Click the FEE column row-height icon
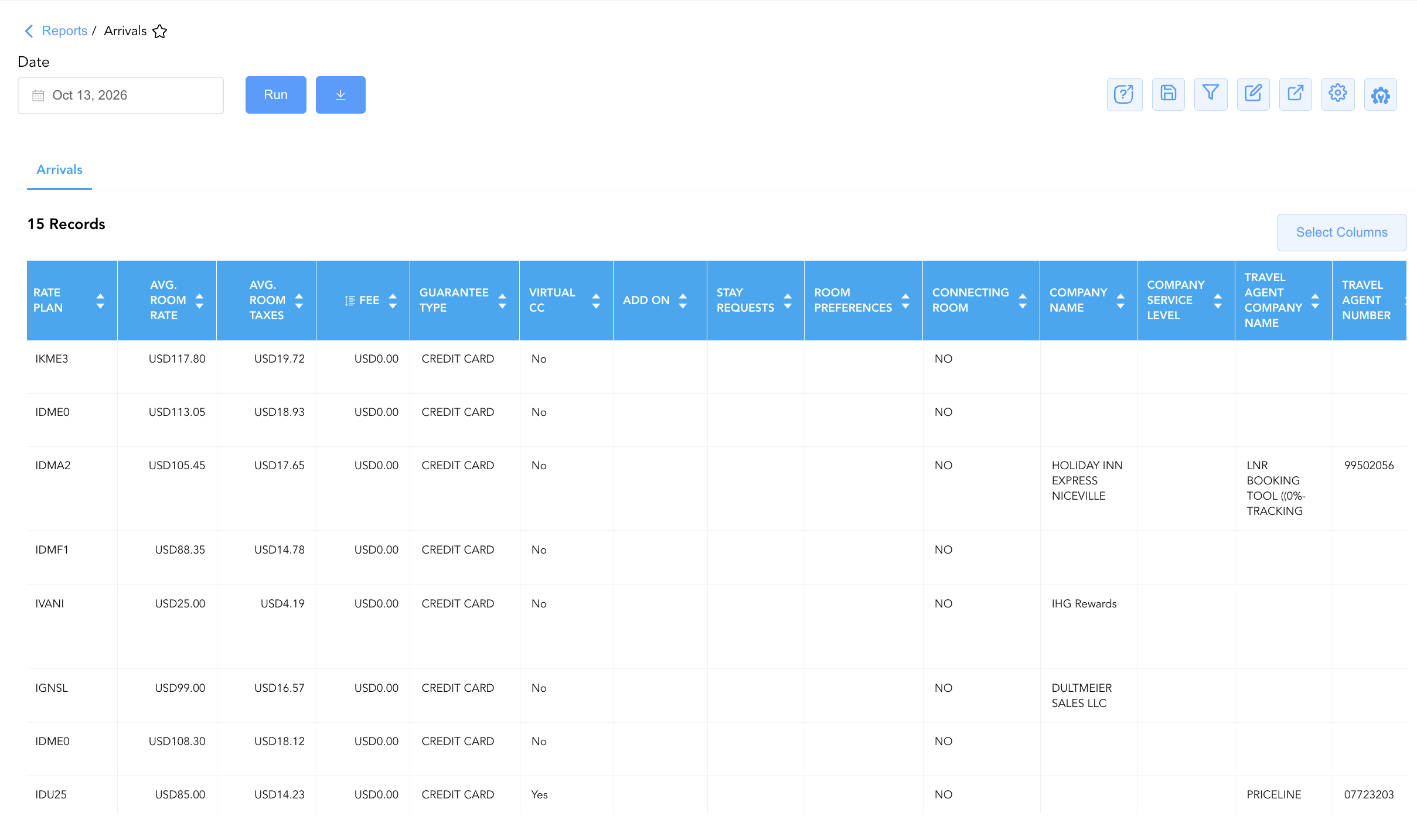This screenshot has width=1417, height=840. tap(350, 301)
